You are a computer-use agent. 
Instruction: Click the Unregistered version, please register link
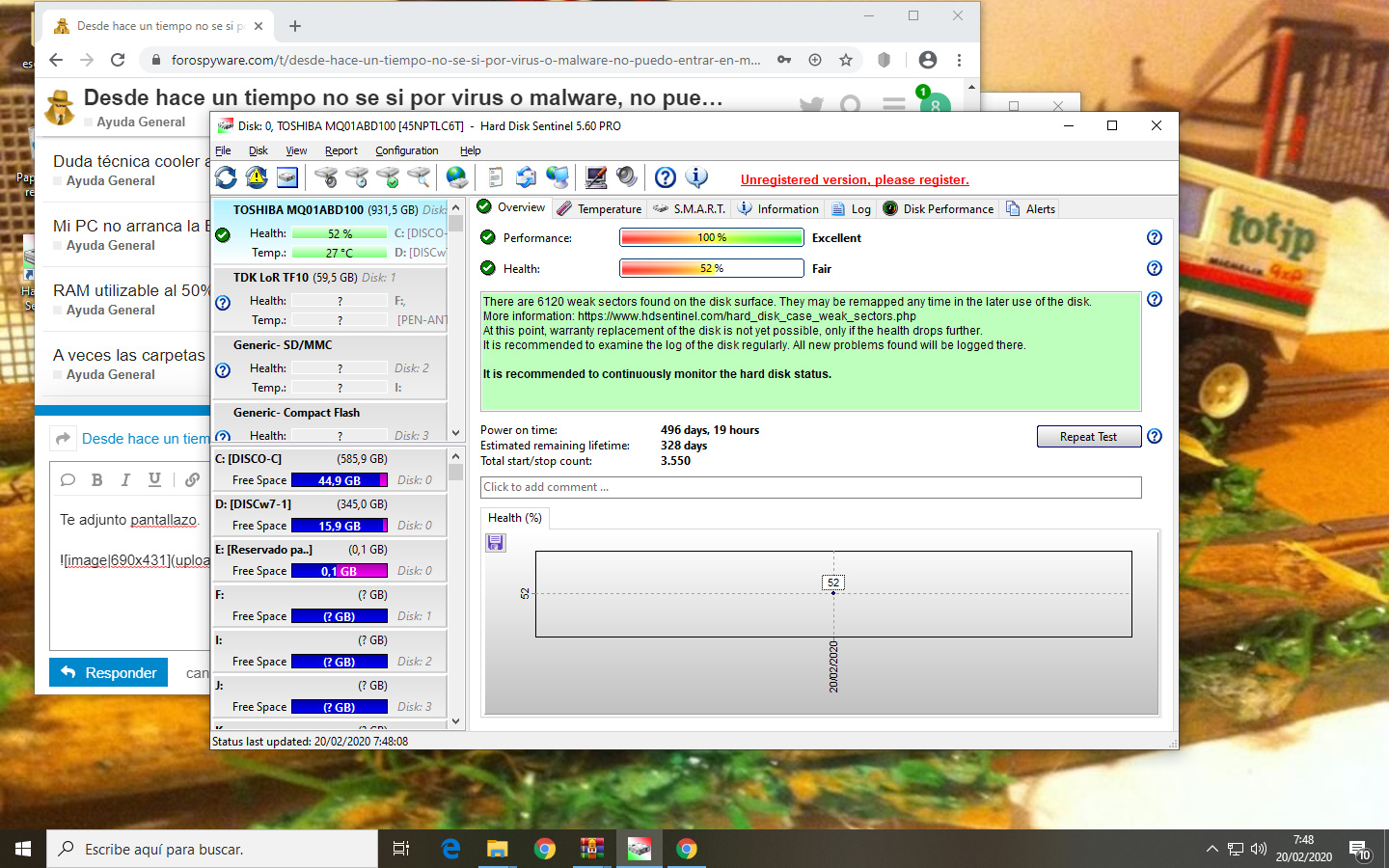[x=855, y=179]
